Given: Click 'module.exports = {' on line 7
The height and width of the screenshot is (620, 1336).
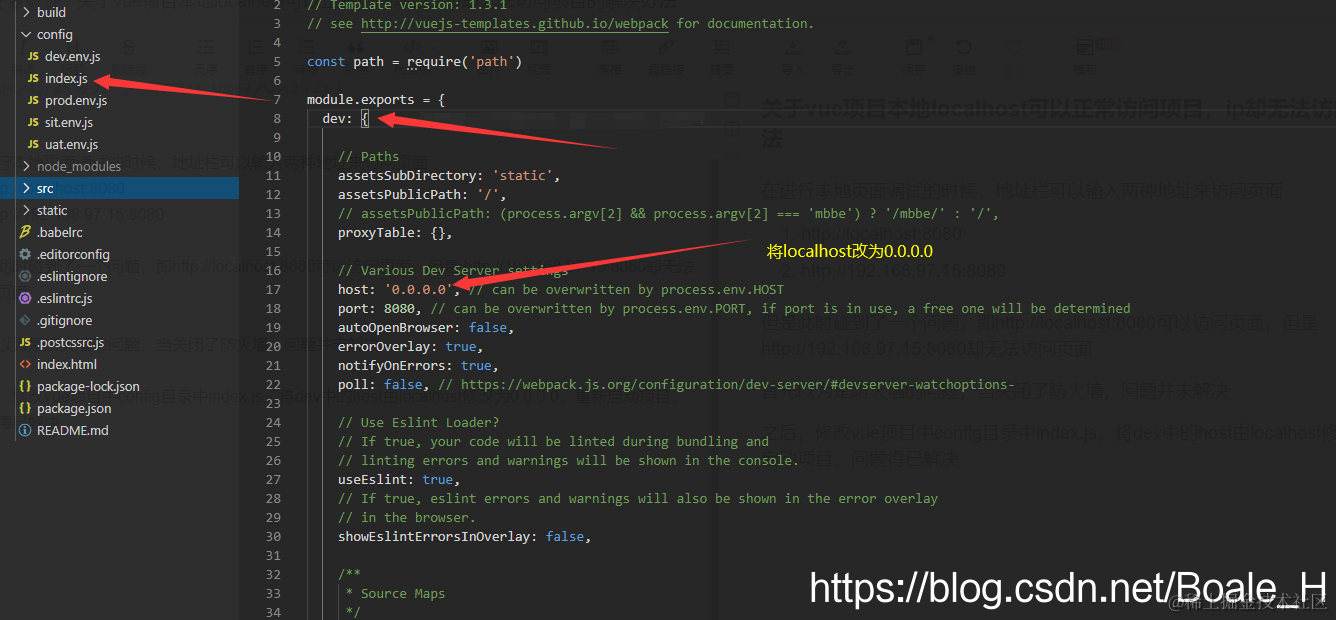Looking at the screenshot, I should point(376,100).
